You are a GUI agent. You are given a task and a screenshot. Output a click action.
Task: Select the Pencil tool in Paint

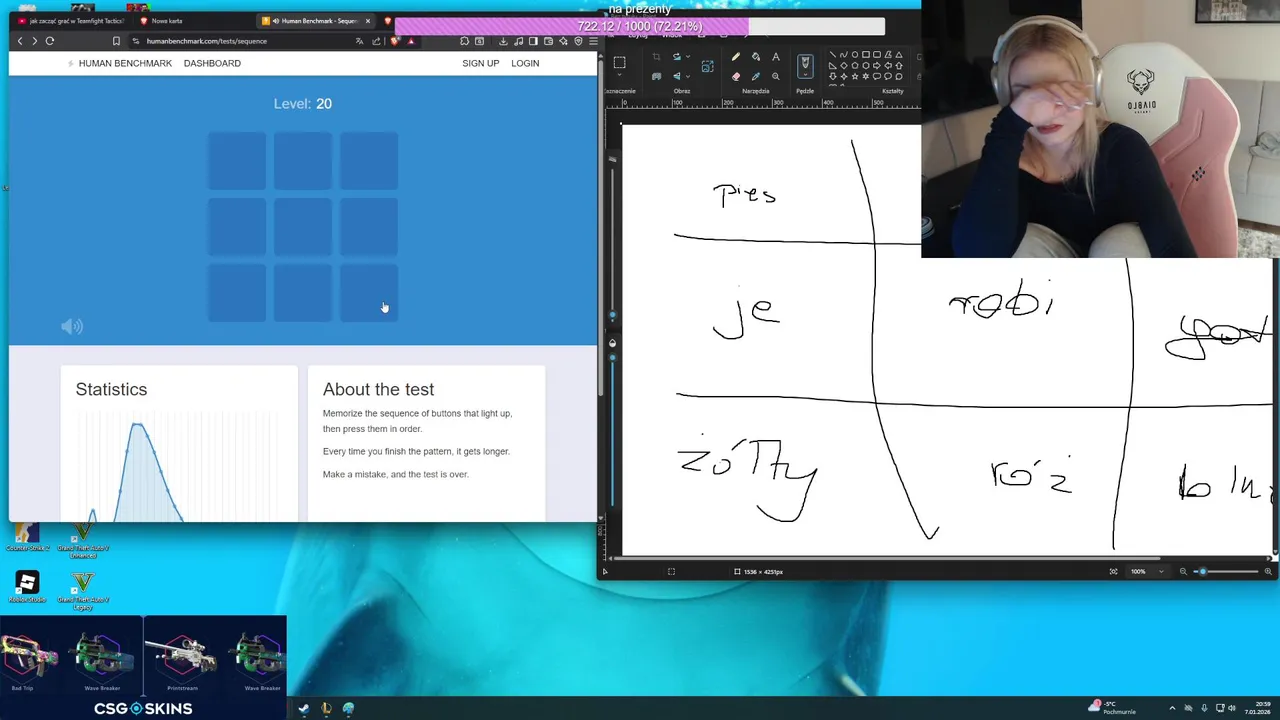(736, 57)
